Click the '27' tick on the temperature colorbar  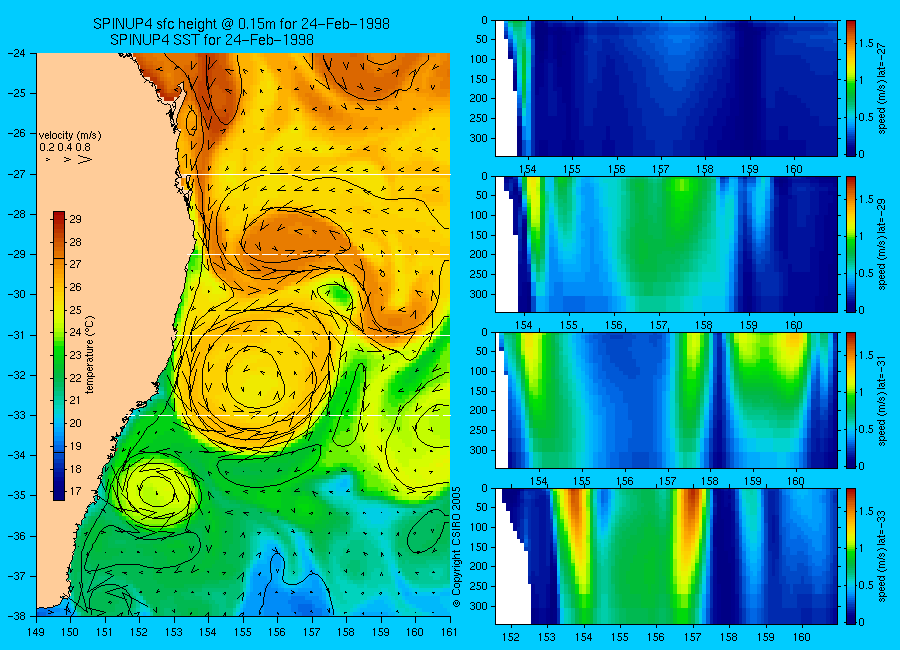coord(75,264)
